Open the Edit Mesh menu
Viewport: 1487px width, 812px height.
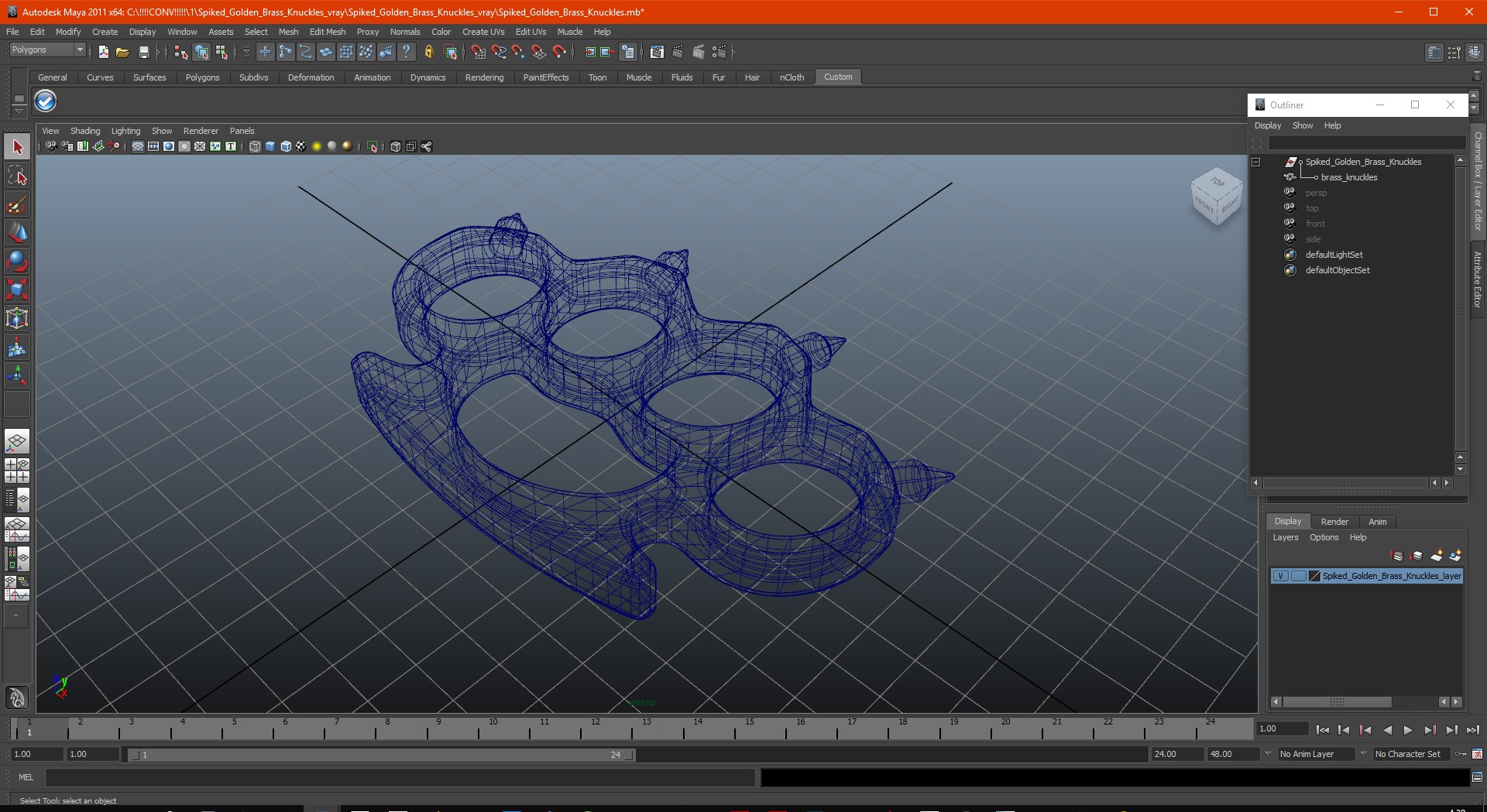coord(328,32)
